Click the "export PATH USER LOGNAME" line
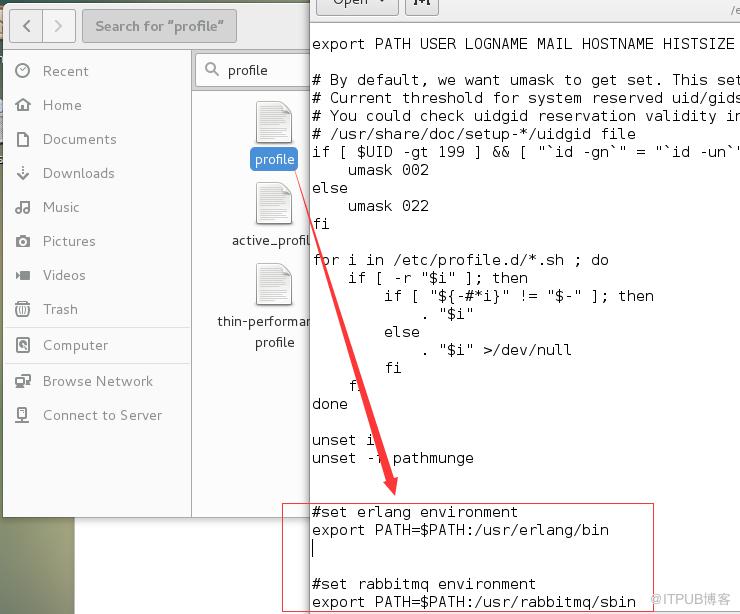740x614 pixels. pos(523,44)
